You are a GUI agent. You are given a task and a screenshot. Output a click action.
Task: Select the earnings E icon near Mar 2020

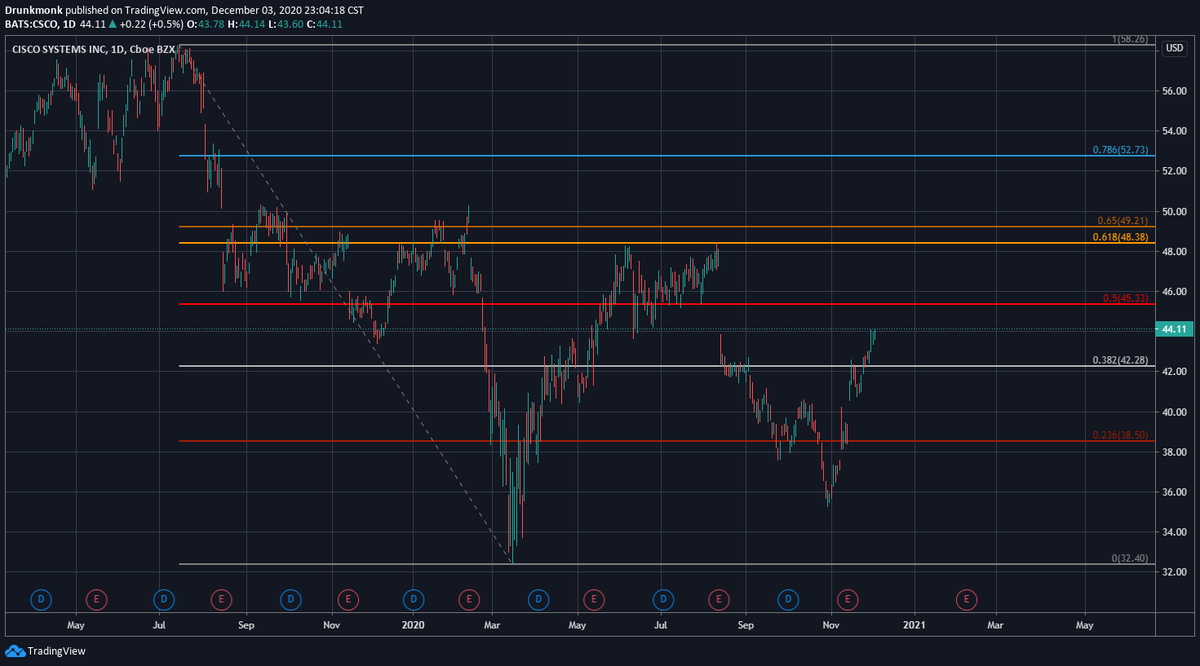tap(468, 599)
